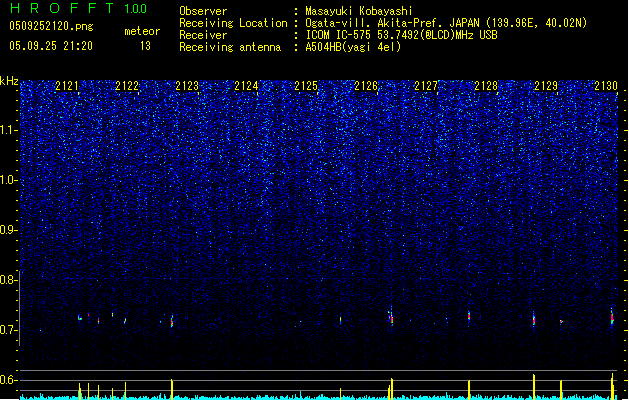Click the 1.0 kHz axis label
The width and height of the screenshot is (629, 400).
(8, 180)
